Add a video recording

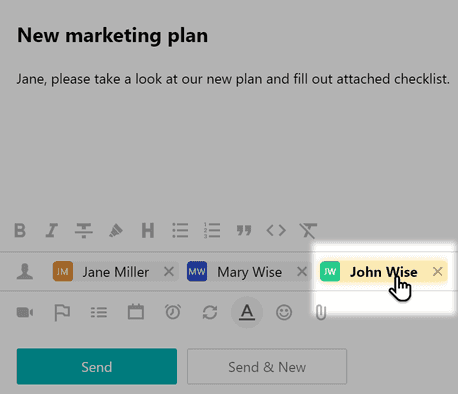point(25,312)
